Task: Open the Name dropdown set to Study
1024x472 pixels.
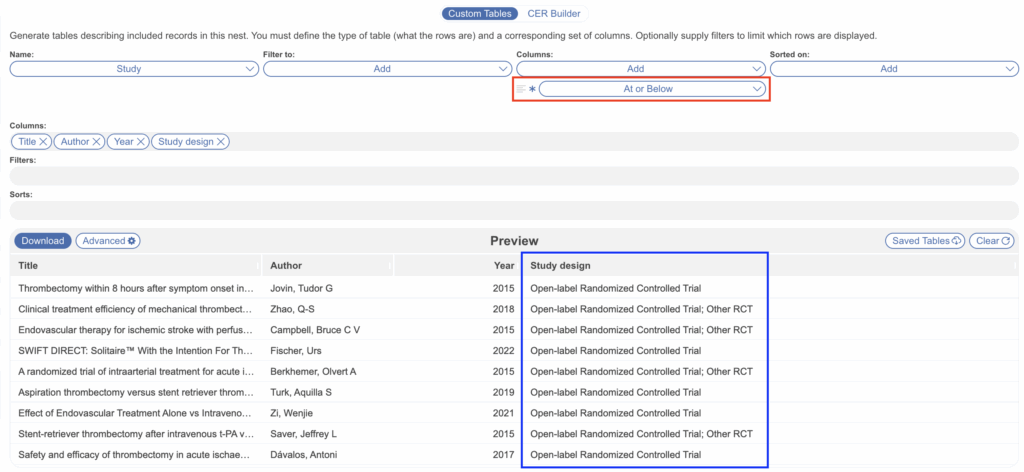Action: click(x=134, y=69)
